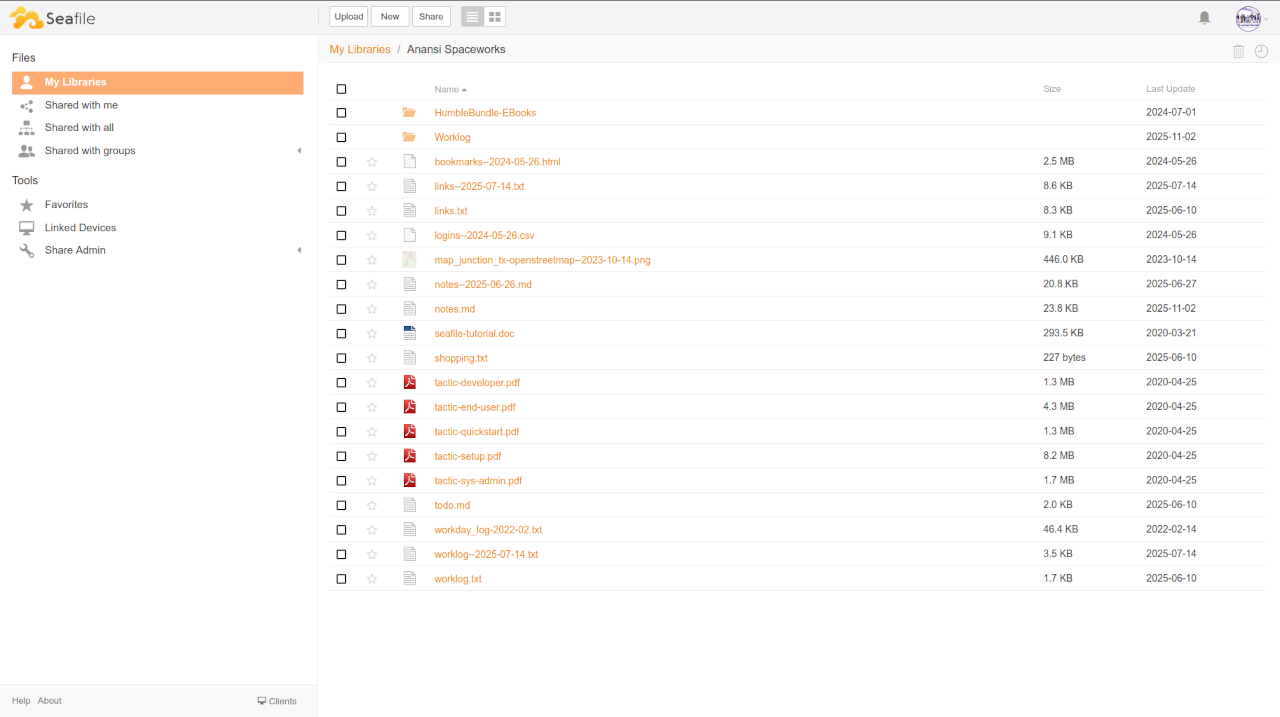Open the seafile-tutorial.doc file

tap(474, 334)
